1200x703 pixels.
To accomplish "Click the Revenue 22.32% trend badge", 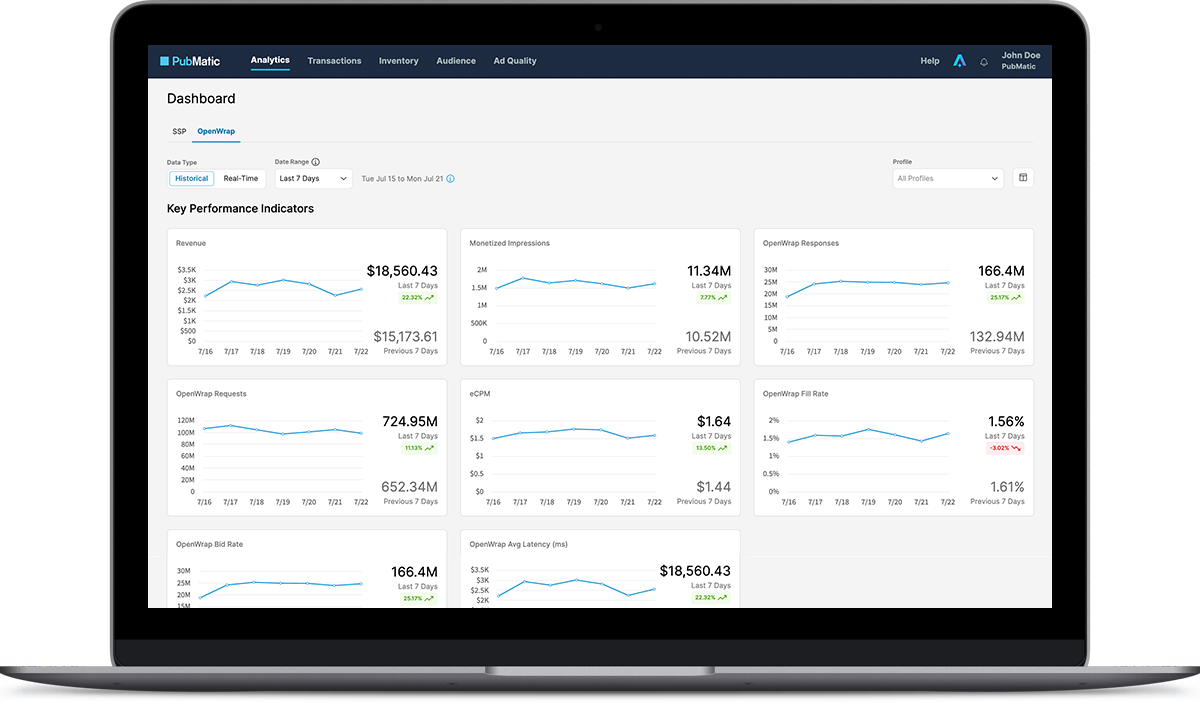I will point(417,297).
